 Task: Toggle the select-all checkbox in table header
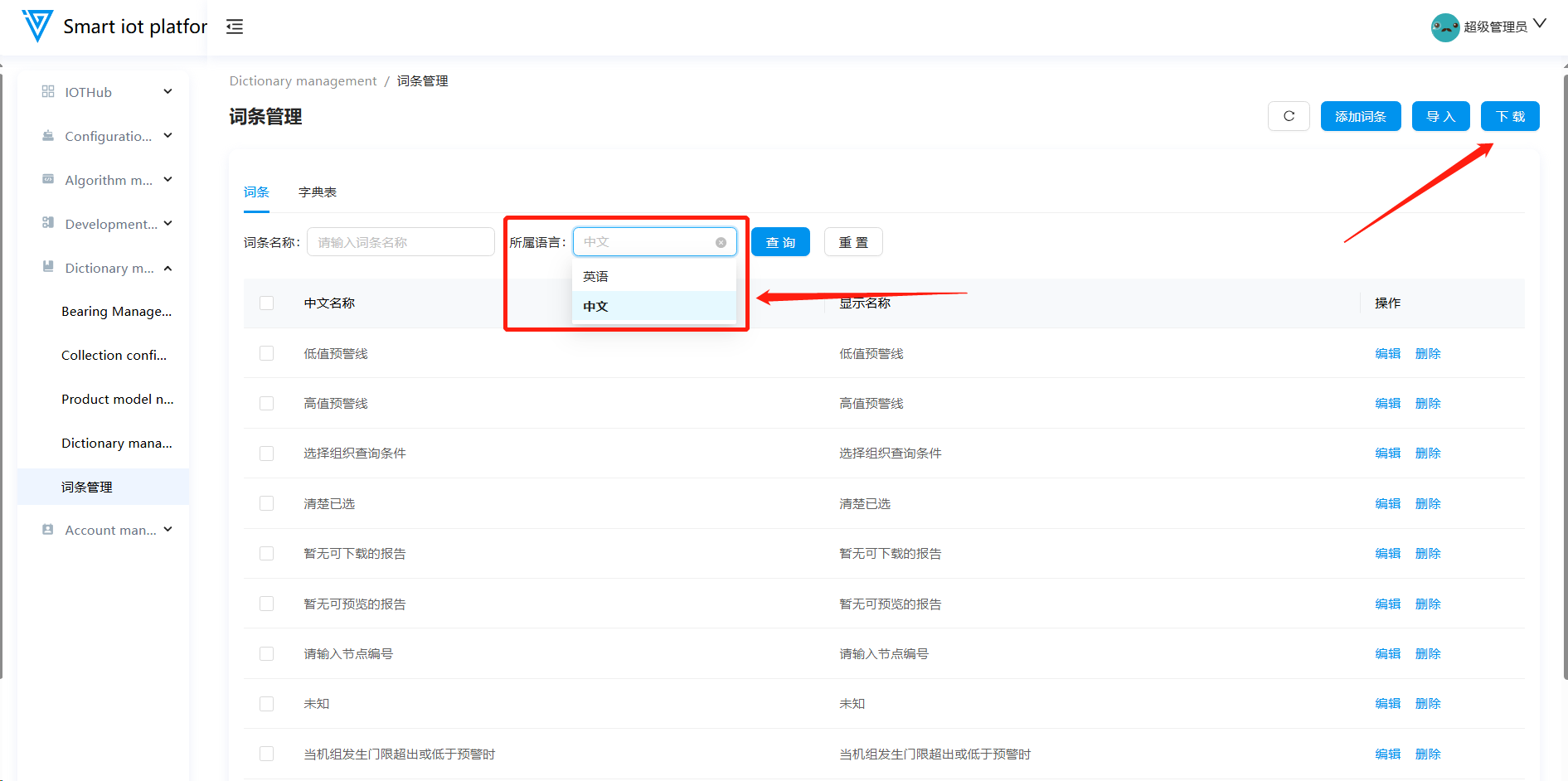266,303
